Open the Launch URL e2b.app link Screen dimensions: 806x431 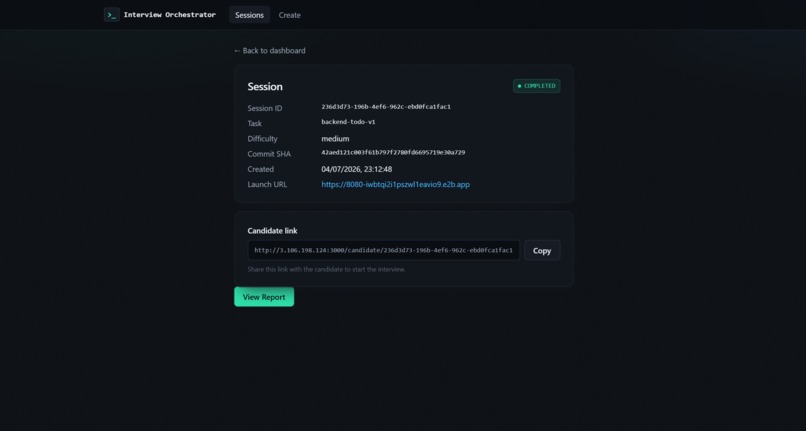[395, 184]
